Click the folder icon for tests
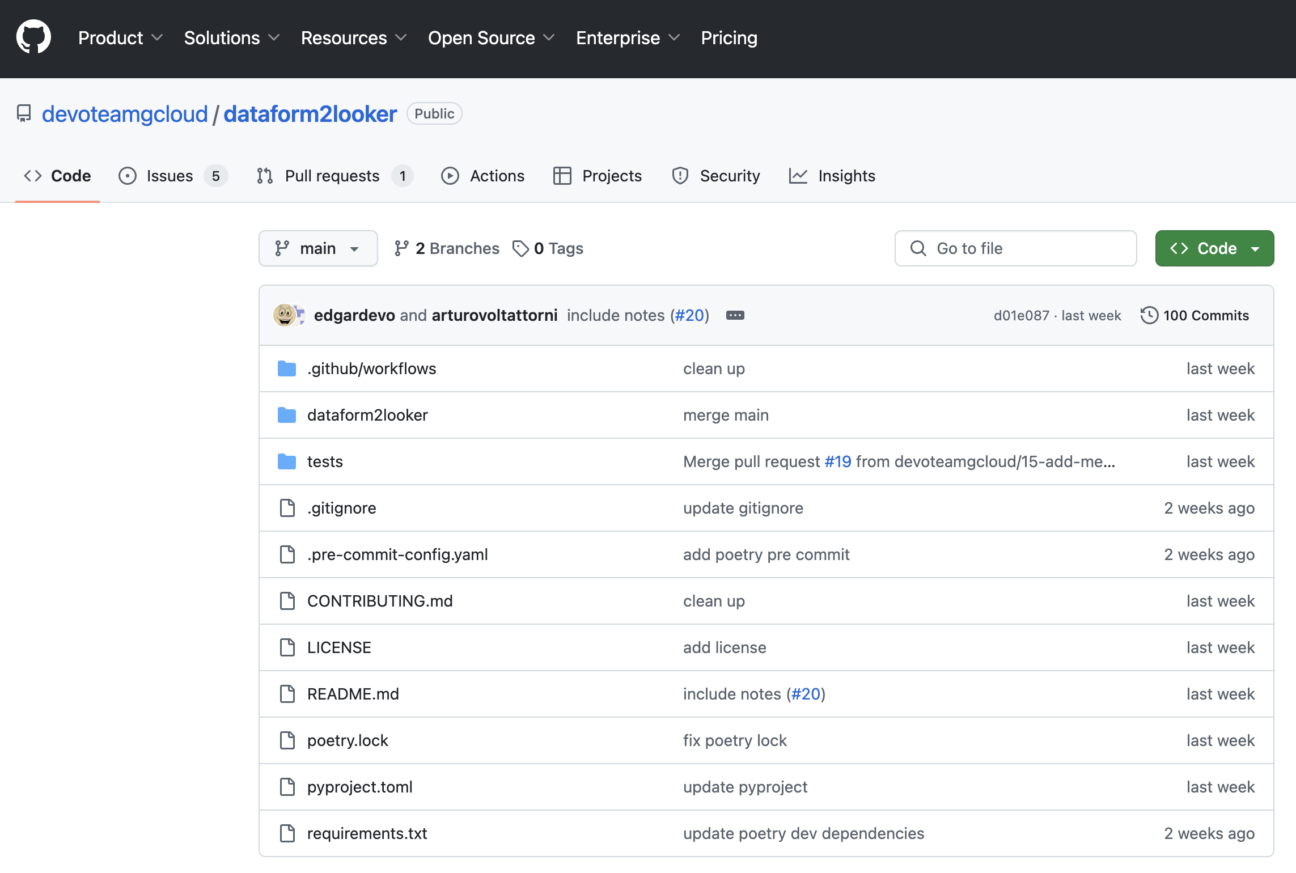This screenshot has height=873, width=1296. tap(287, 462)
